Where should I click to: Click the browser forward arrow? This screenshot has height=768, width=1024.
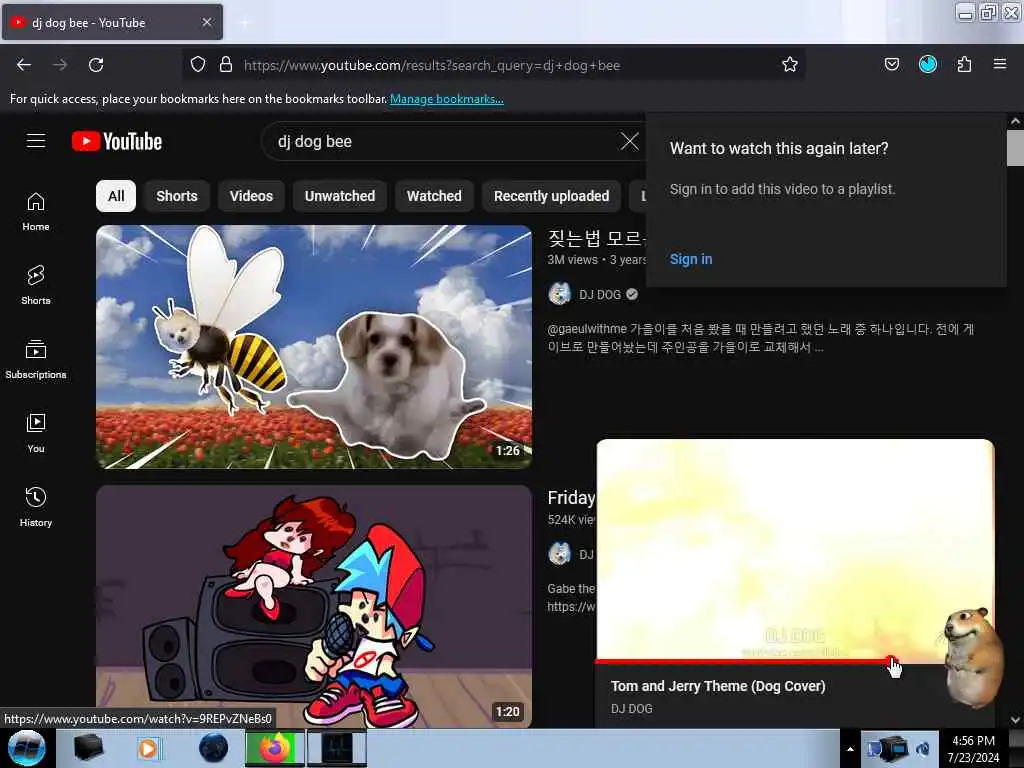[x=60, y=65]
